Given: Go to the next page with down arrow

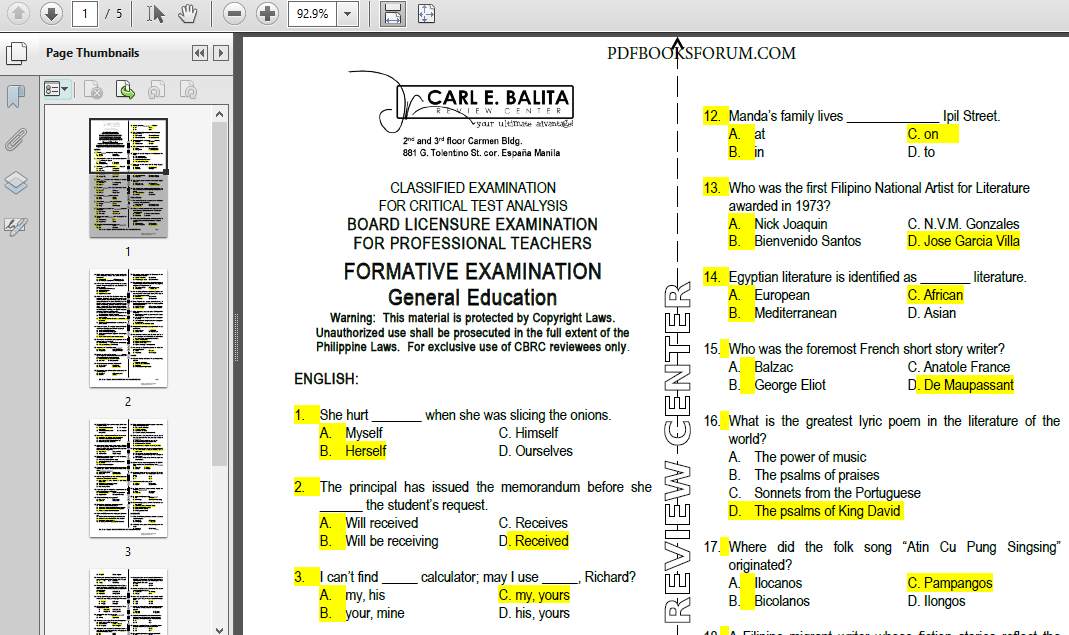Looking at the screenshot, I should click(51, 14).
